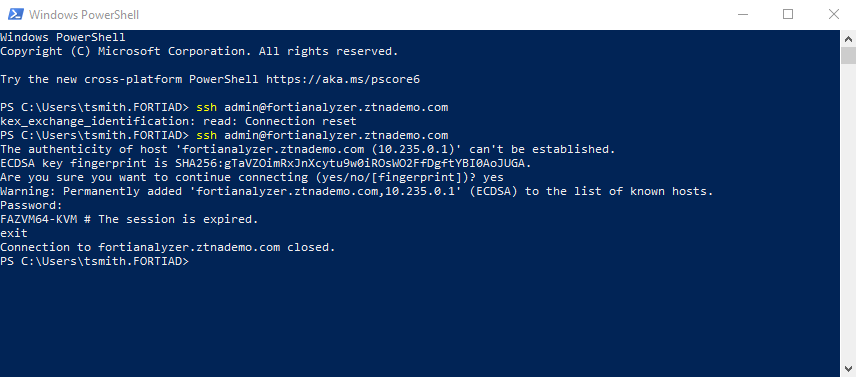Click the "Windows PowerShell" title bar text
This screenshot has height=377, width=856.
click(x=84, y=15)
